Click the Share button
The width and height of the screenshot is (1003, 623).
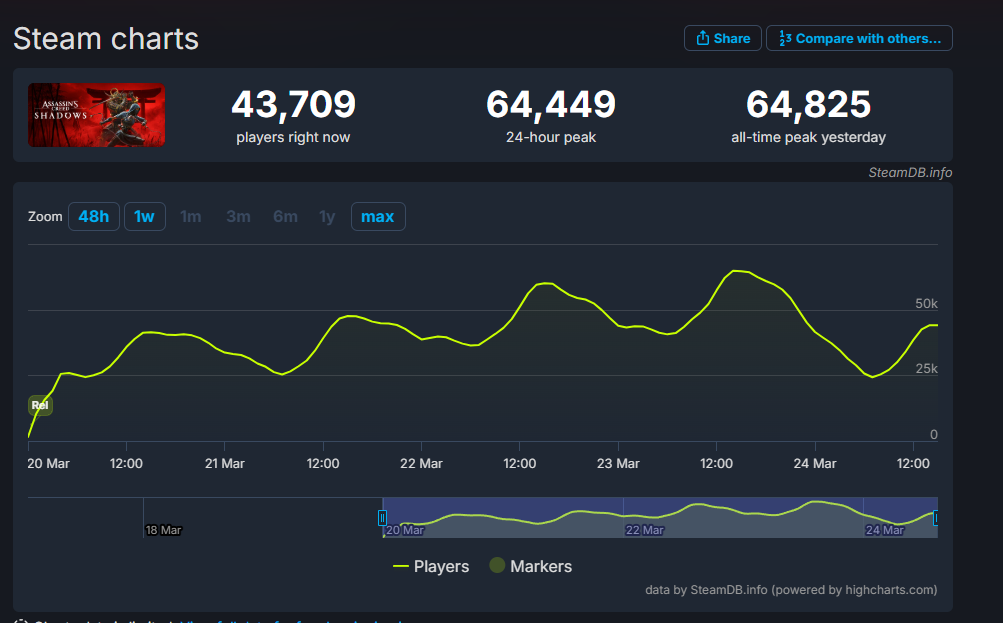(723, 38)
